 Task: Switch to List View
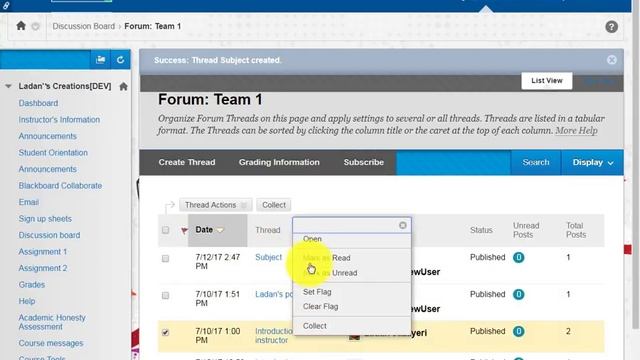click(547, 81)
